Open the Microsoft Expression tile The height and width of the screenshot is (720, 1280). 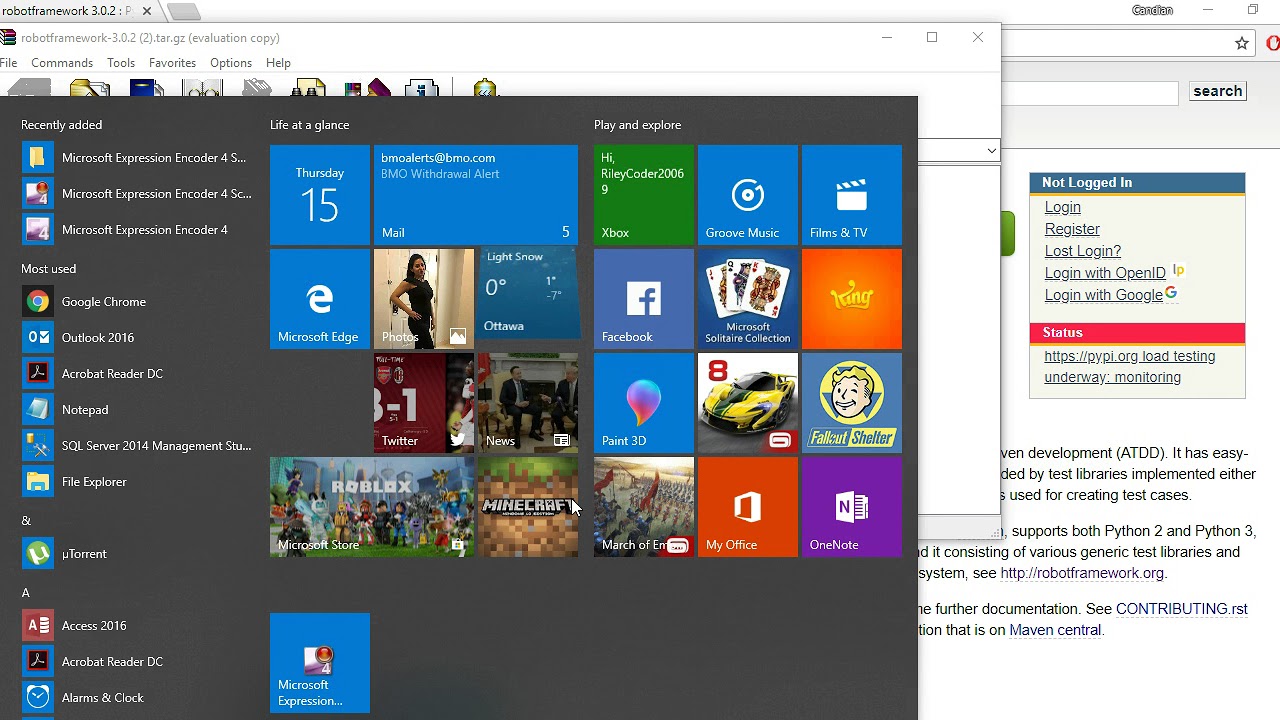tap(320, 663)
